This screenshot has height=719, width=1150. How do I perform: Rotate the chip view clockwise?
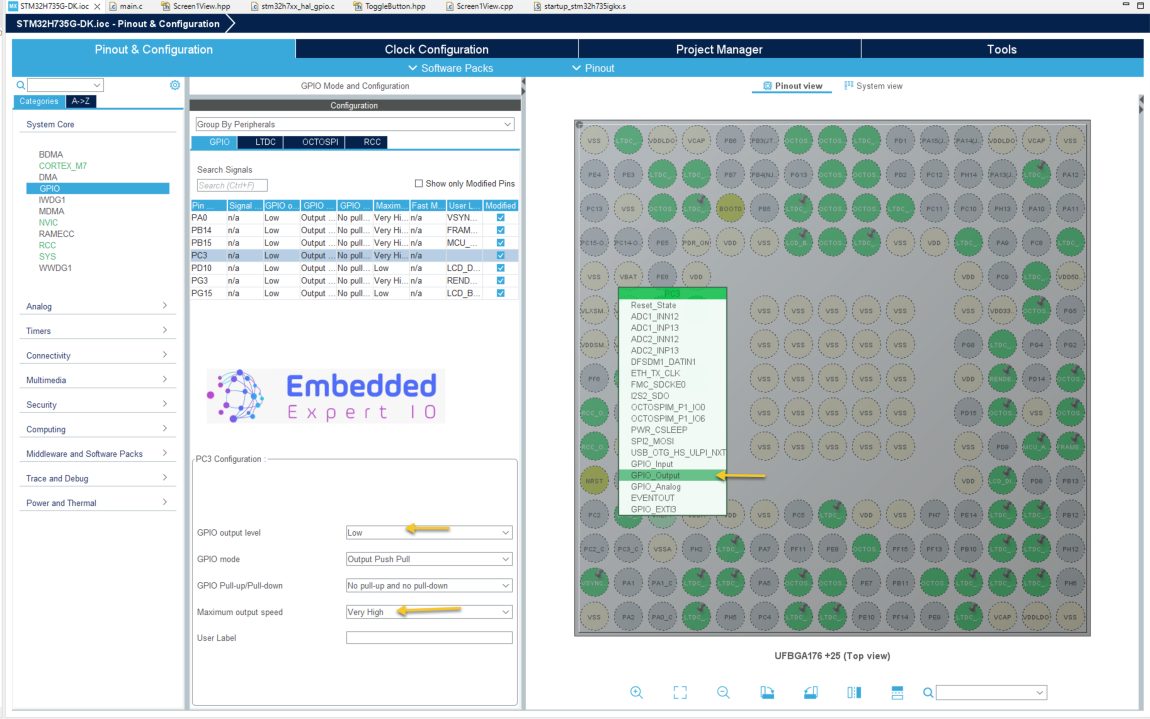pyautogui.click(x=766, y=692)
